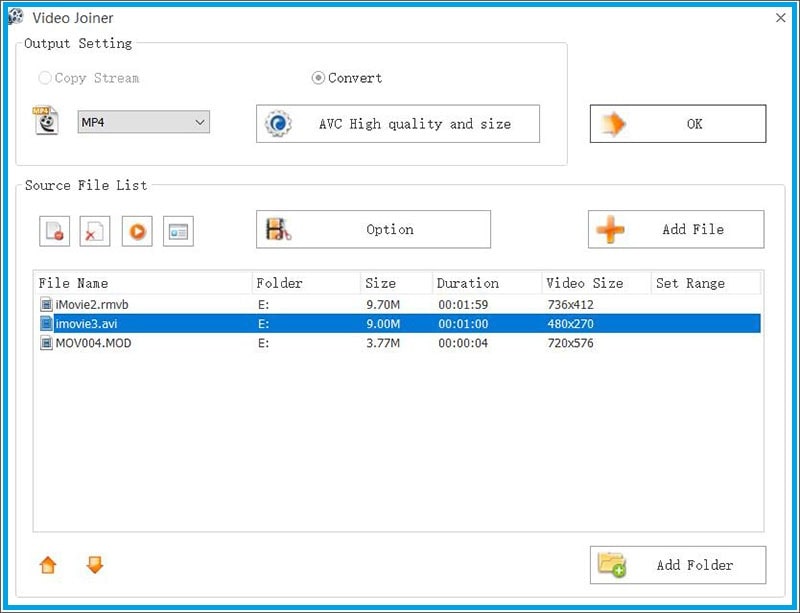Click the remove file icon with red circle
This screenshot has width=800, height=613.
[x=55, y=231]
